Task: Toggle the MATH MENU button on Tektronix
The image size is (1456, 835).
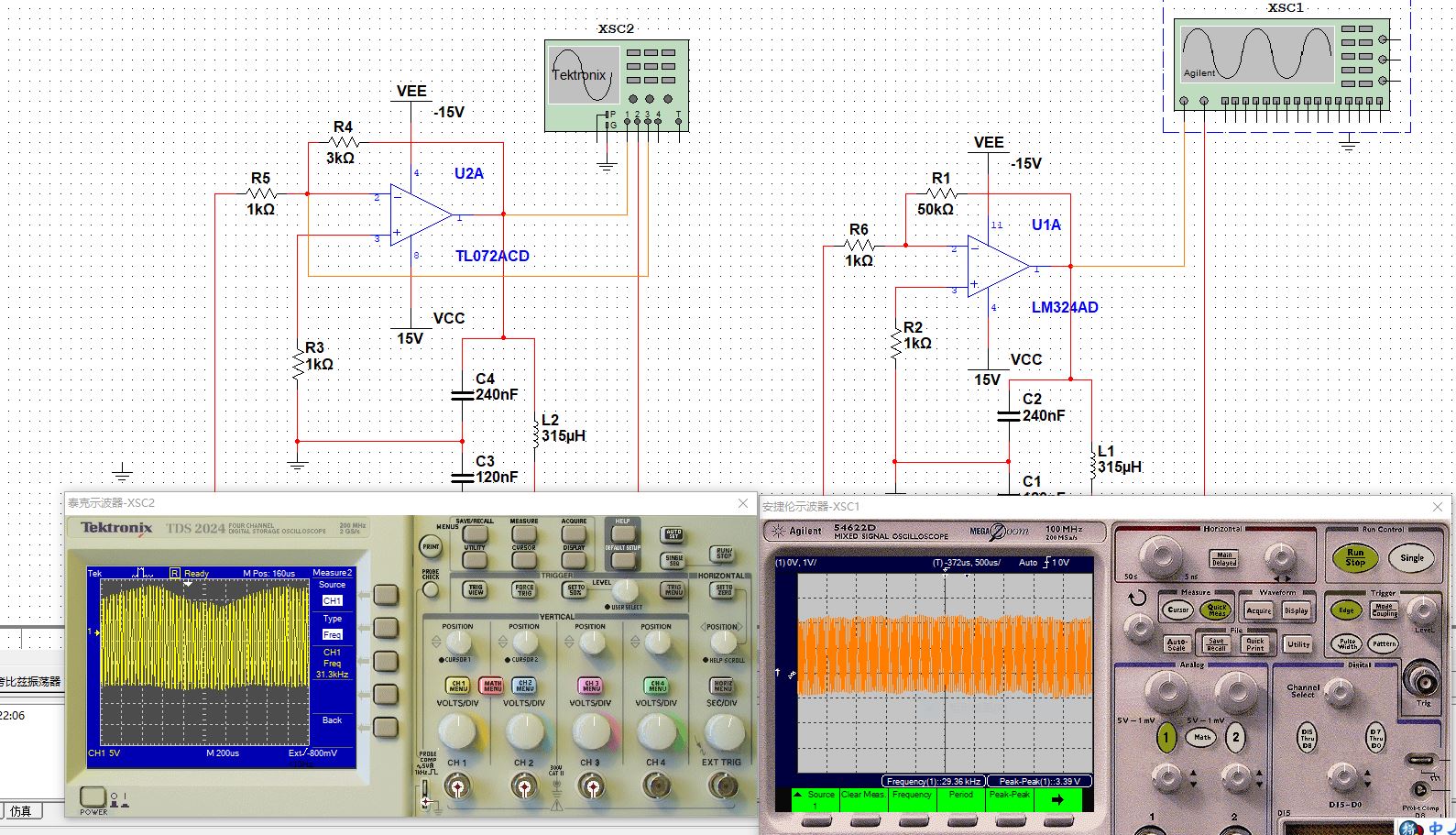Action: point(492,685)
